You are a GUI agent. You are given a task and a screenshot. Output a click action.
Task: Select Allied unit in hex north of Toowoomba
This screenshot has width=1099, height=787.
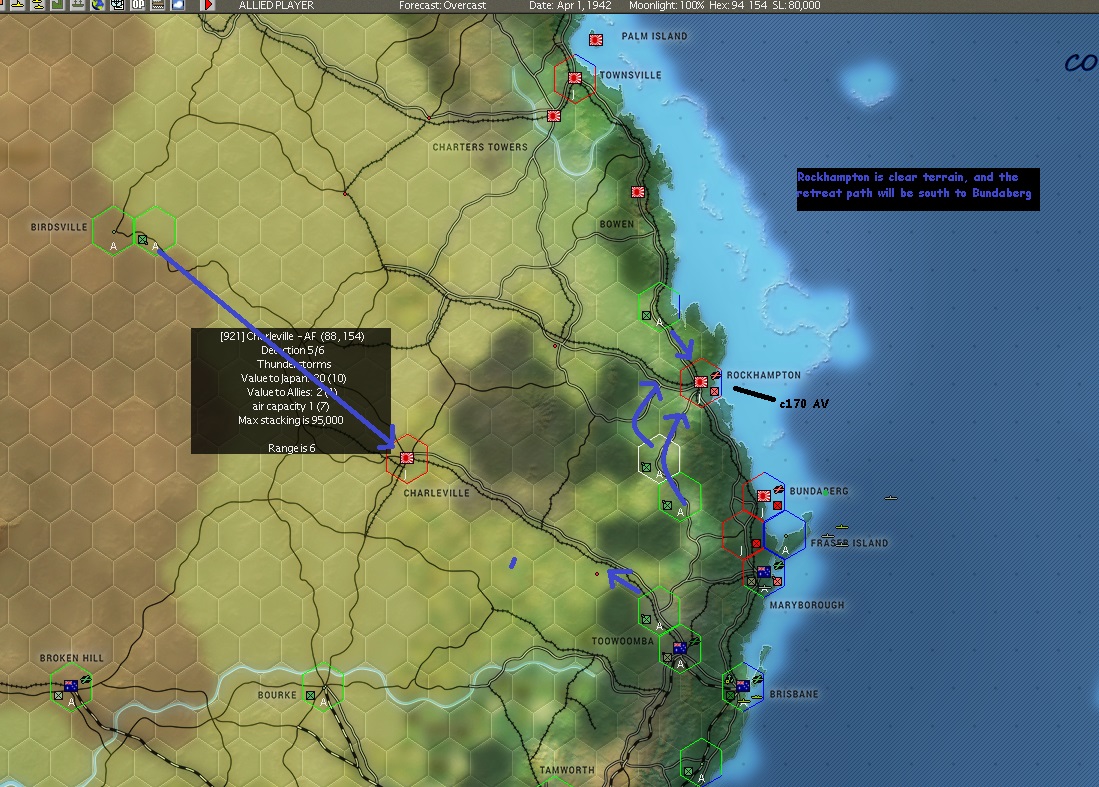pos(646,620)
